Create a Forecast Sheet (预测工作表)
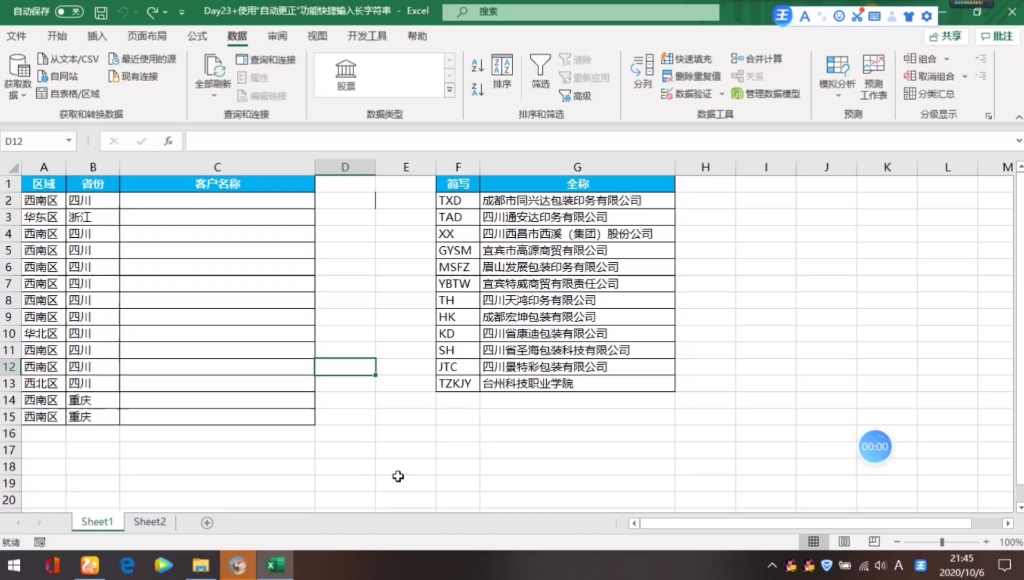Viewport: 1024px width, 580px height. click(874, 75)
